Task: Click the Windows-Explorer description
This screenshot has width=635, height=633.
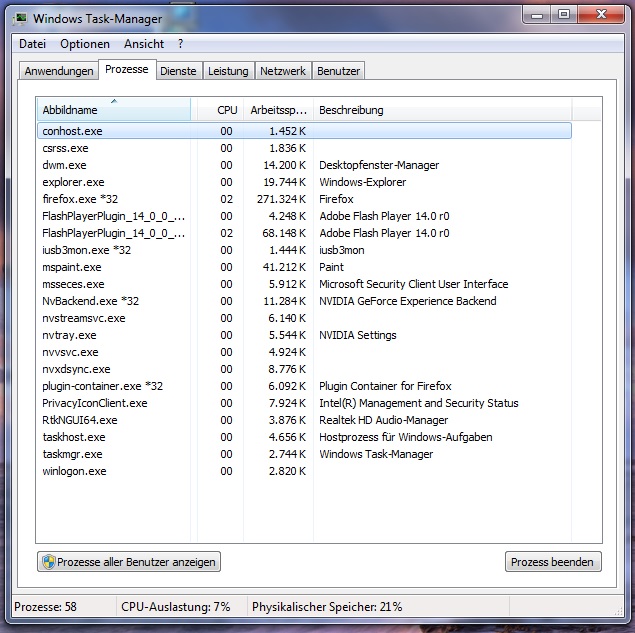Action: (x=362, y=182)
